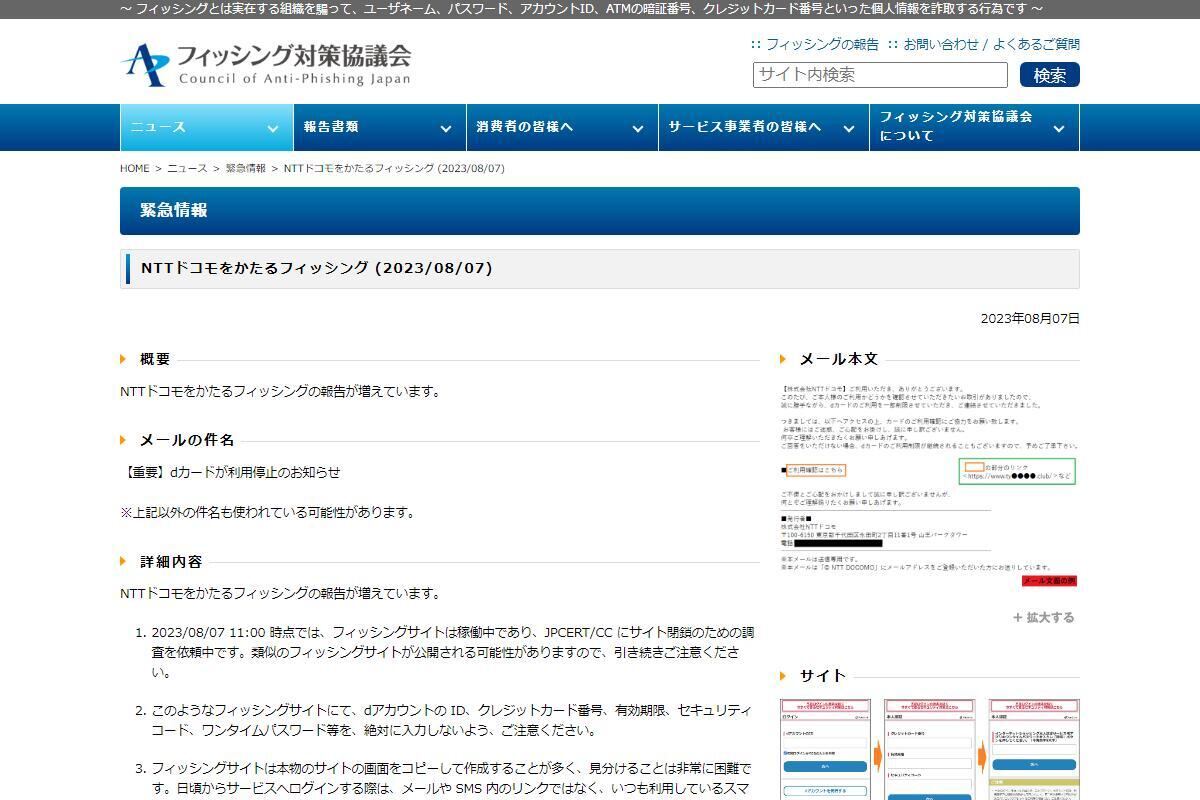Click the メールの件名 section heading
The image size is (1200, 800).
[187, 440]
